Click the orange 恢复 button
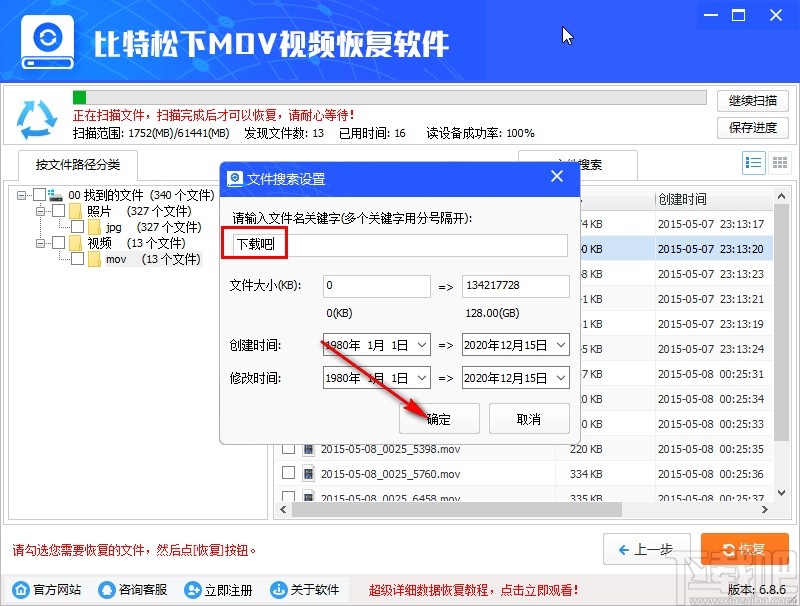The image size is (800, 606). 744,549
